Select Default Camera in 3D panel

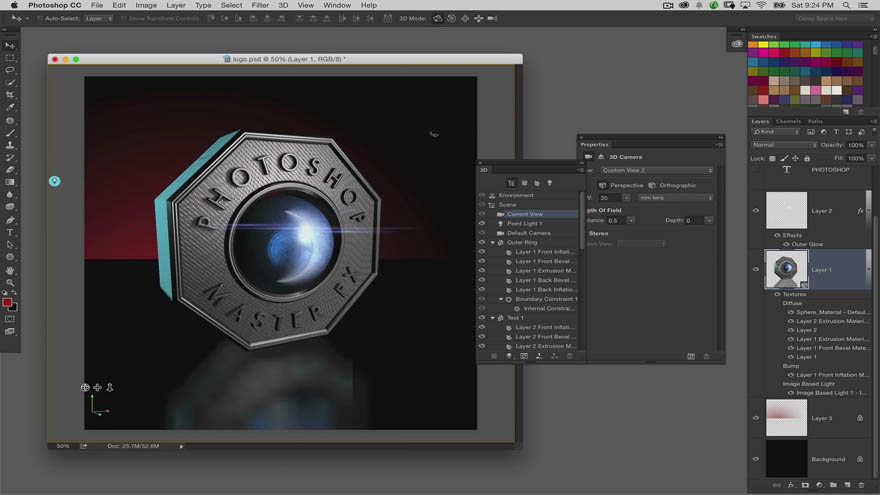point(529,233)
